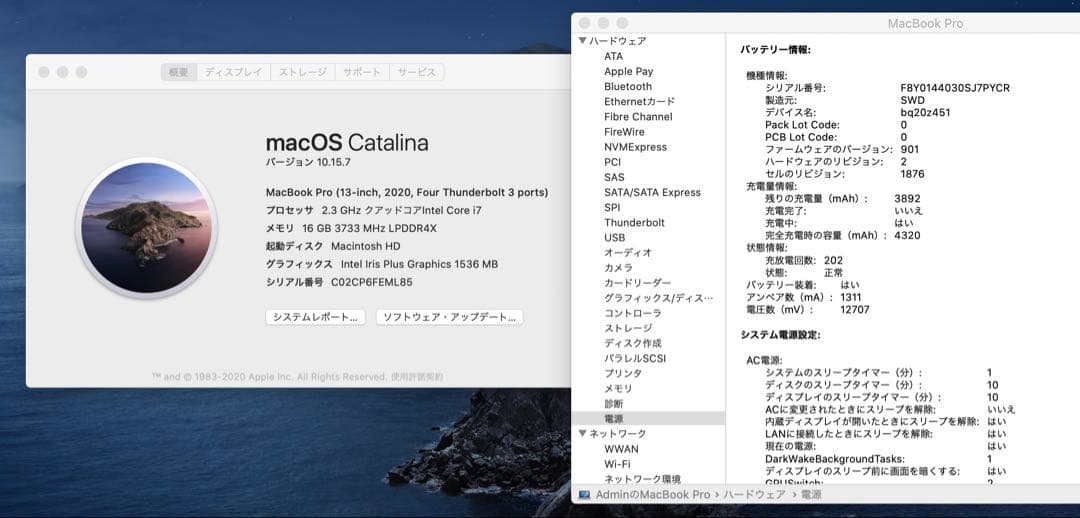Select Fibre Channel in the sidebar
Image resolution: width=1080 pixels, height=518 pixels.
click(638, 116)
